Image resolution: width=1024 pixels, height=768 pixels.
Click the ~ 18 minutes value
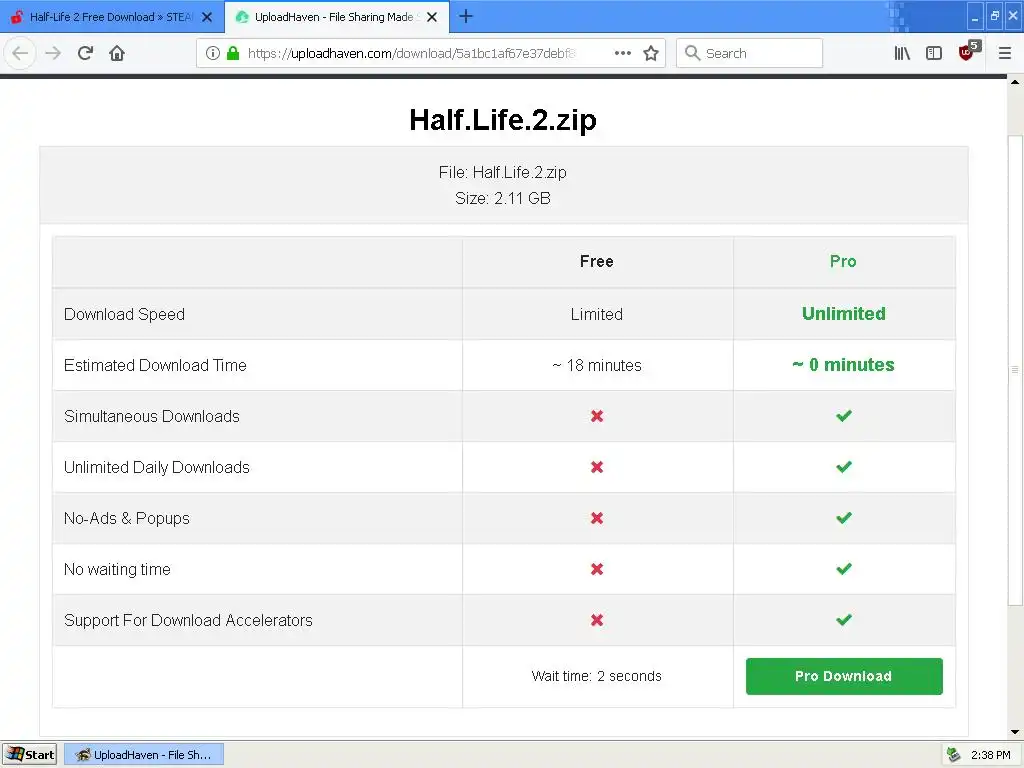[x=596, y=365]
